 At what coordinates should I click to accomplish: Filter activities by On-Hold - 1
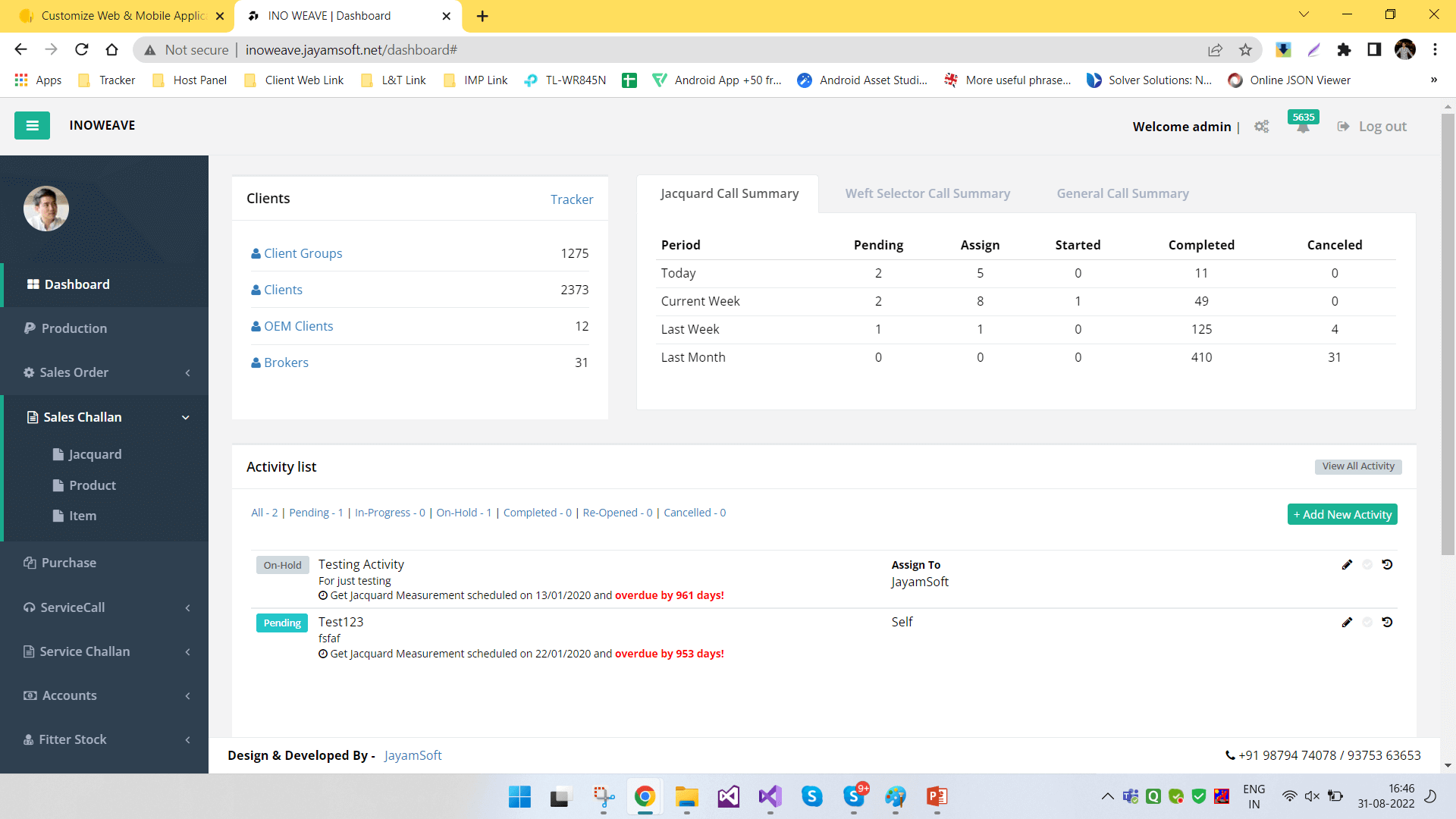pyautogui.click(x=464, y=513)
